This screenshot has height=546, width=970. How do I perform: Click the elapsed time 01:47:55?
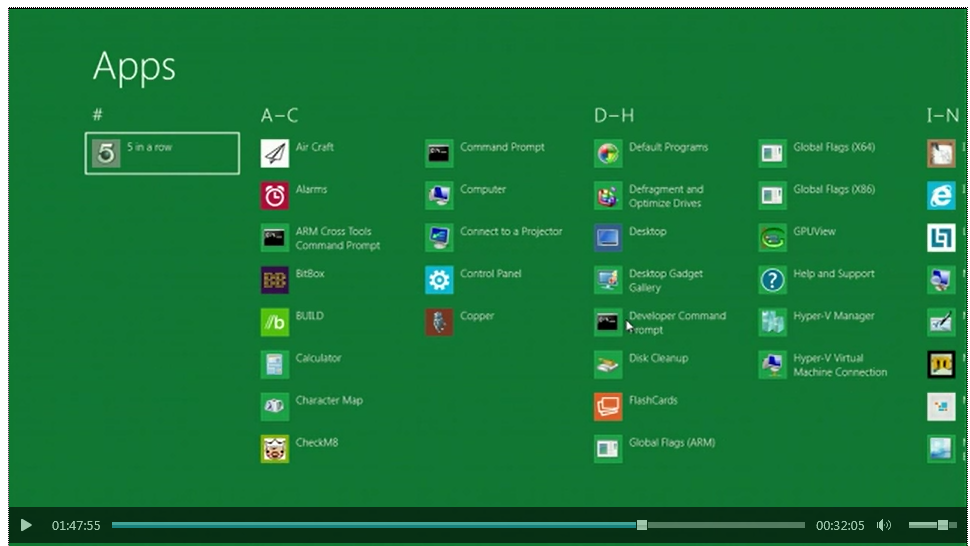(76, 526)
